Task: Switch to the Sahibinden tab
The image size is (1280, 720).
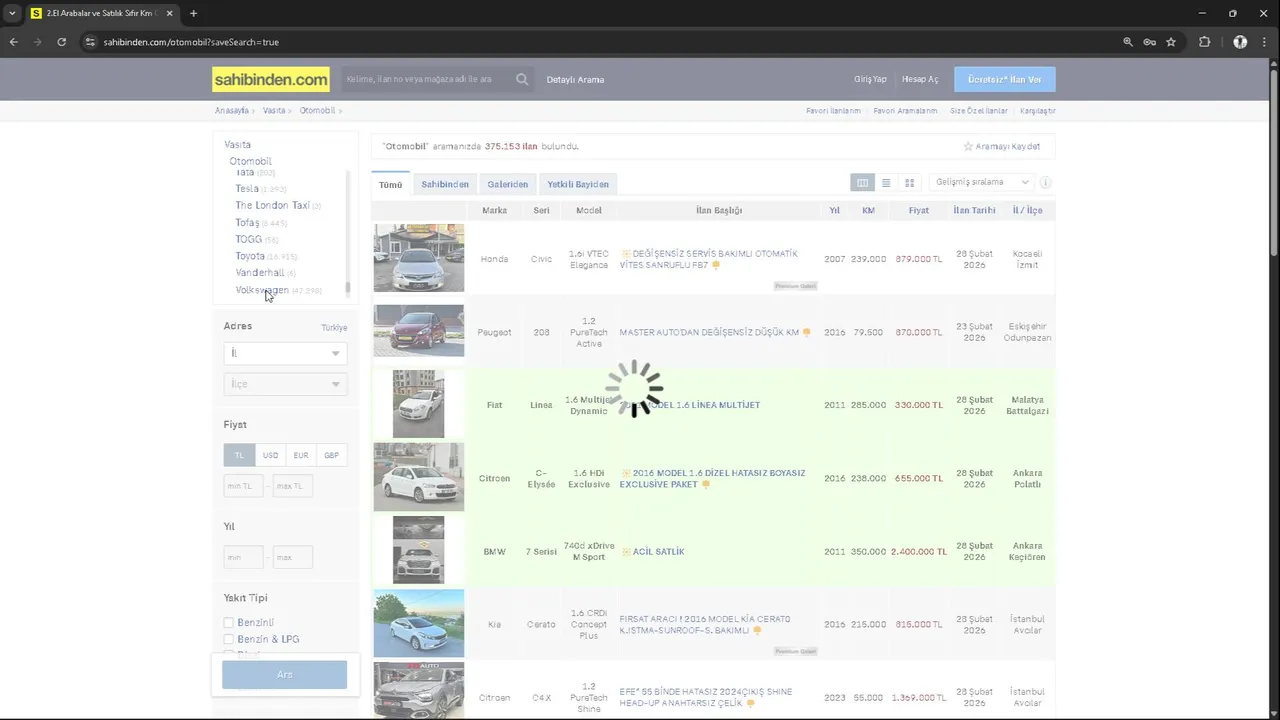Action: (x=445, y=184)
